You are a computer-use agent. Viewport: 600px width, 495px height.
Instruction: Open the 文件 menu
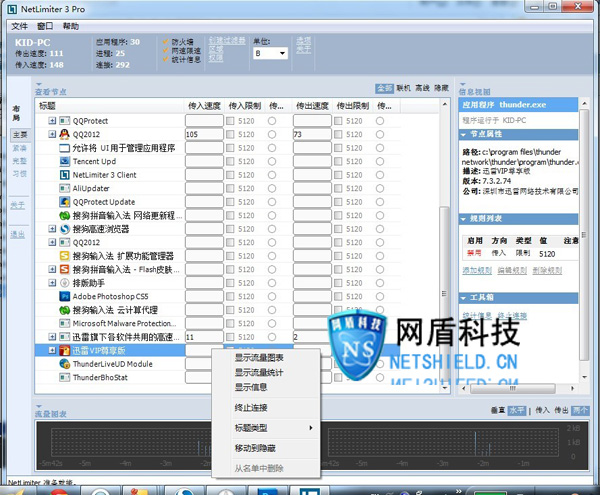tap(19, 26)
